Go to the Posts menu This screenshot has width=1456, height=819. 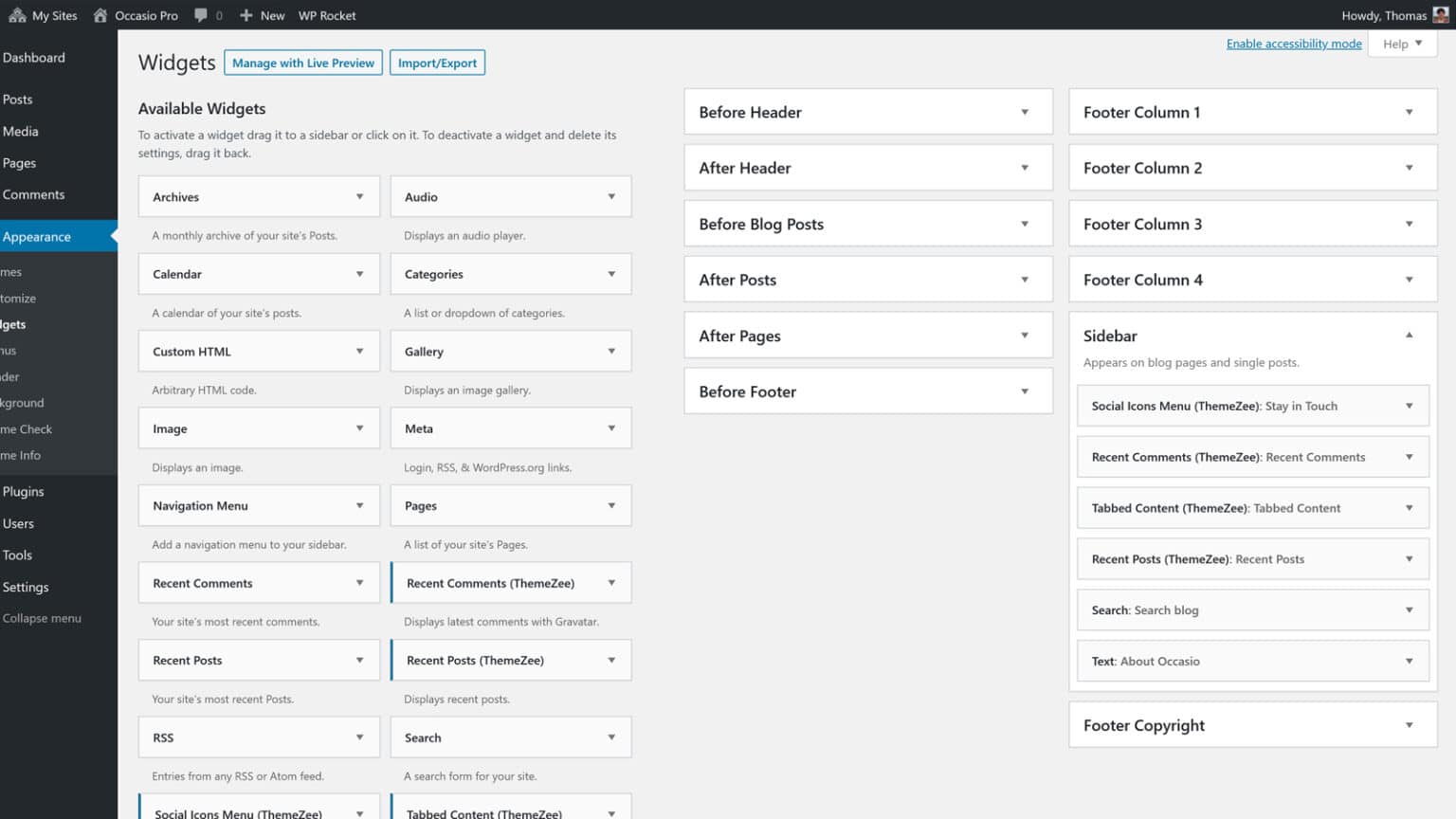[x=18, y=100]
